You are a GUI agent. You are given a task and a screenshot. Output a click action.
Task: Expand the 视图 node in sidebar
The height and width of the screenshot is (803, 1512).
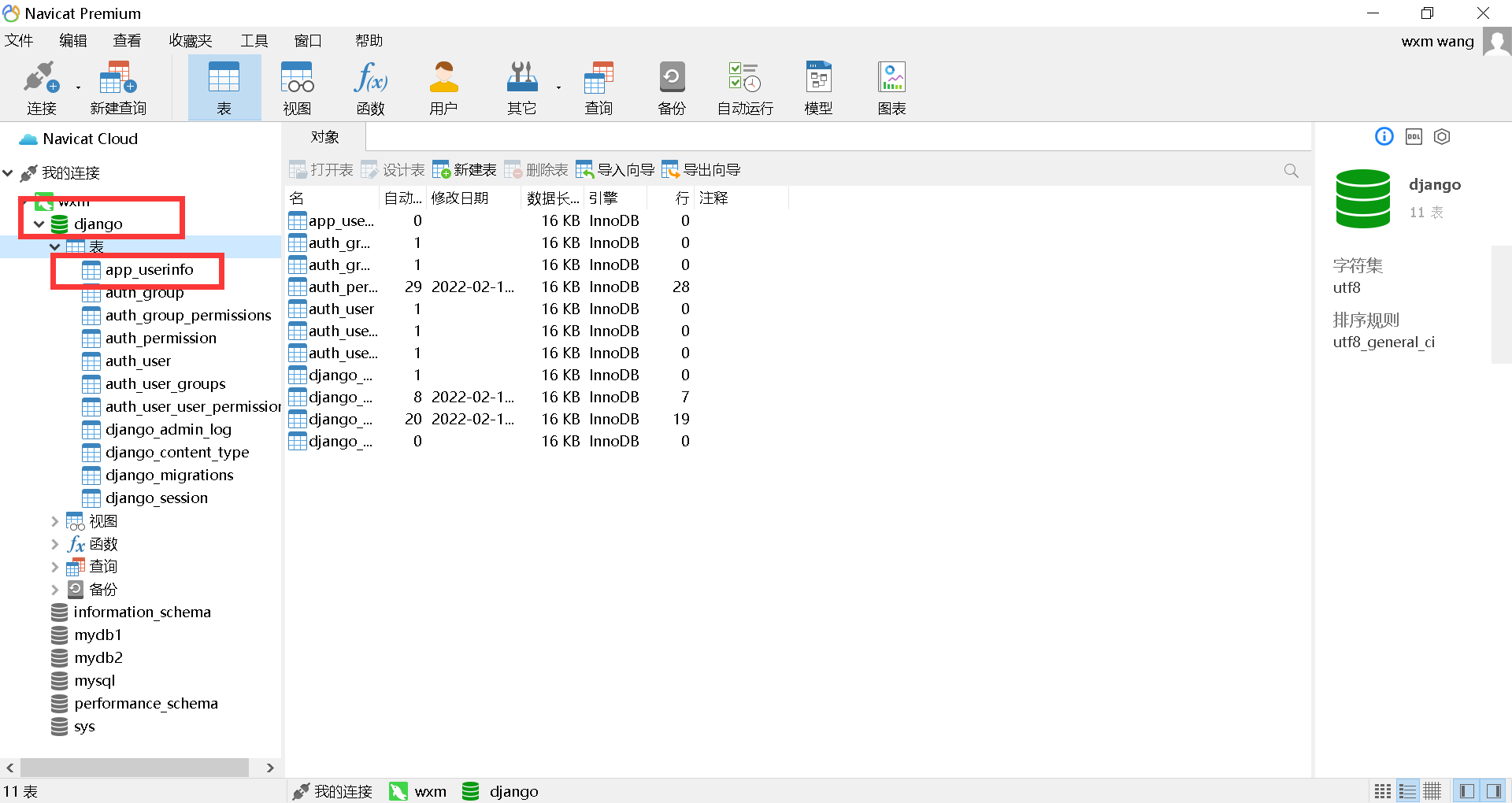coord(54,520)
